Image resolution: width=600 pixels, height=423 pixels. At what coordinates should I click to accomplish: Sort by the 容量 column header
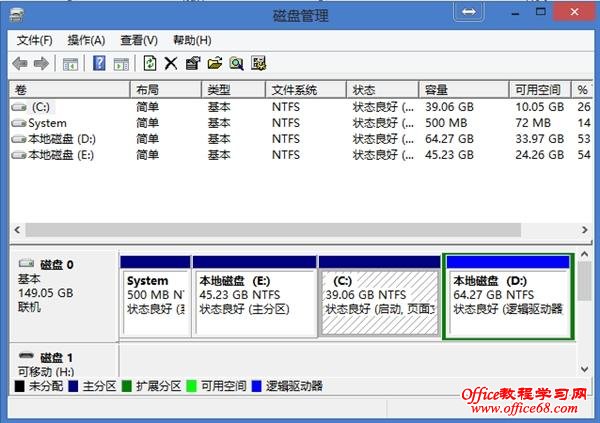click(464, 90)
